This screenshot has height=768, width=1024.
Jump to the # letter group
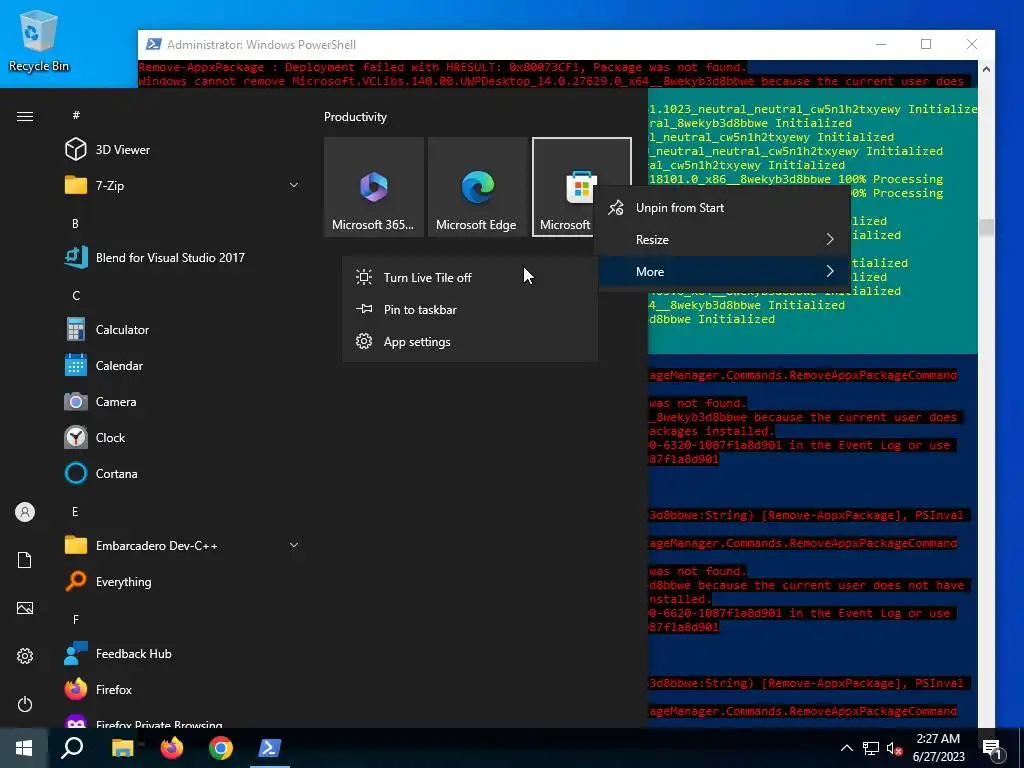point(76,115)
